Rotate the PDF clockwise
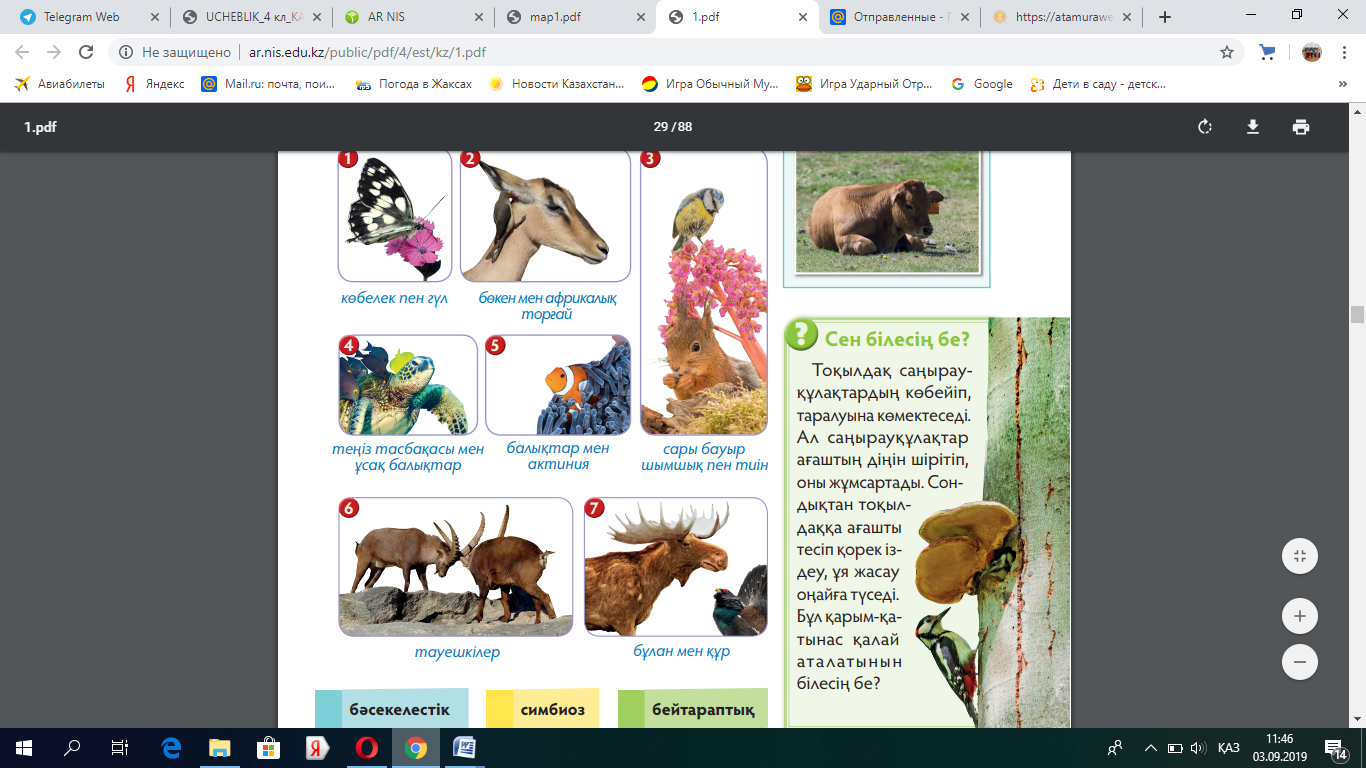The height and width of the screenshot is (768, 1366). 1205,127
